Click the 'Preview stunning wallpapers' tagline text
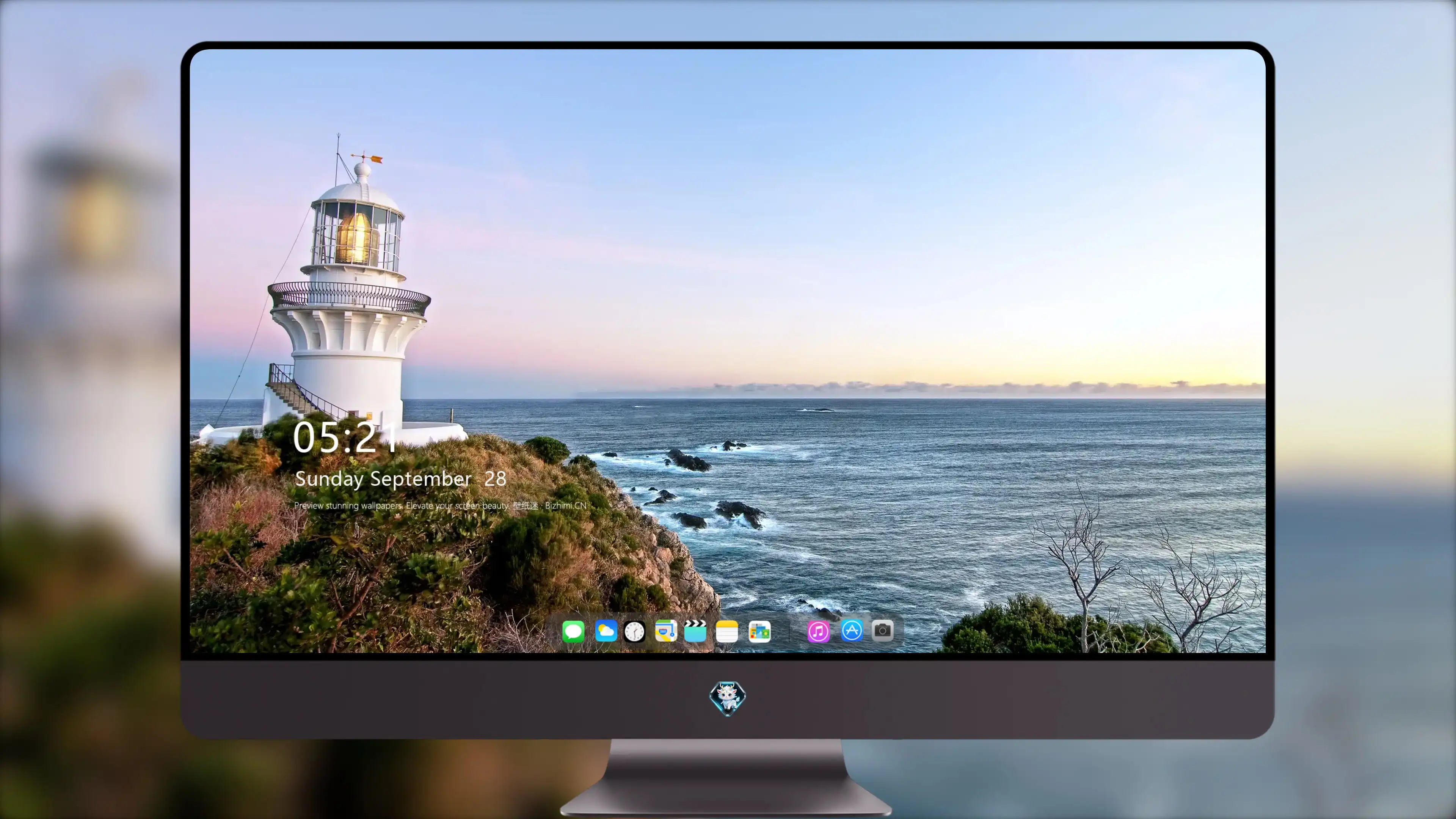 click(x=440, y=505)
